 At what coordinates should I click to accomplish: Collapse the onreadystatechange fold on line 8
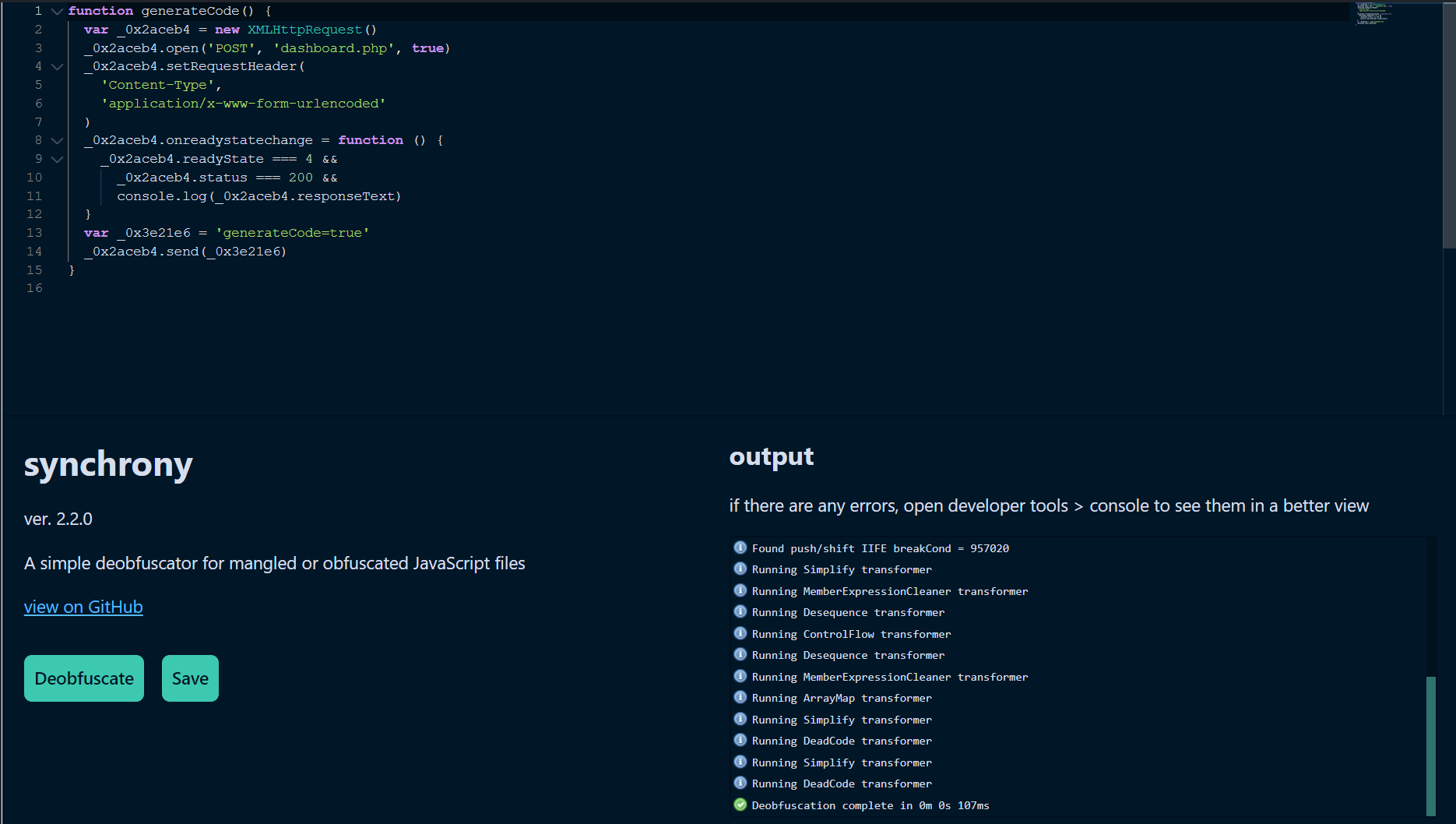tap(57, 140)
